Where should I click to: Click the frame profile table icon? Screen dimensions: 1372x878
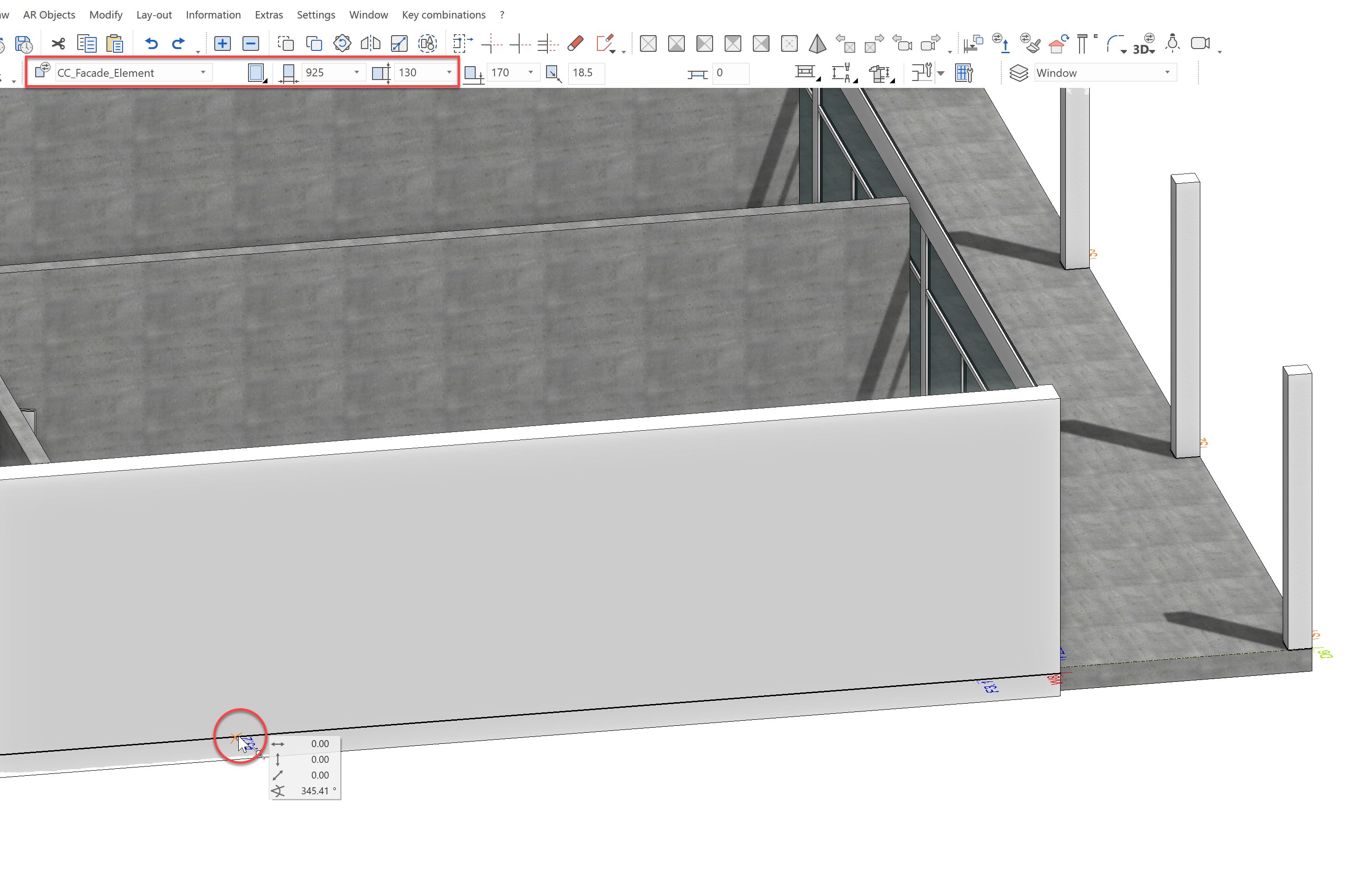807,73
